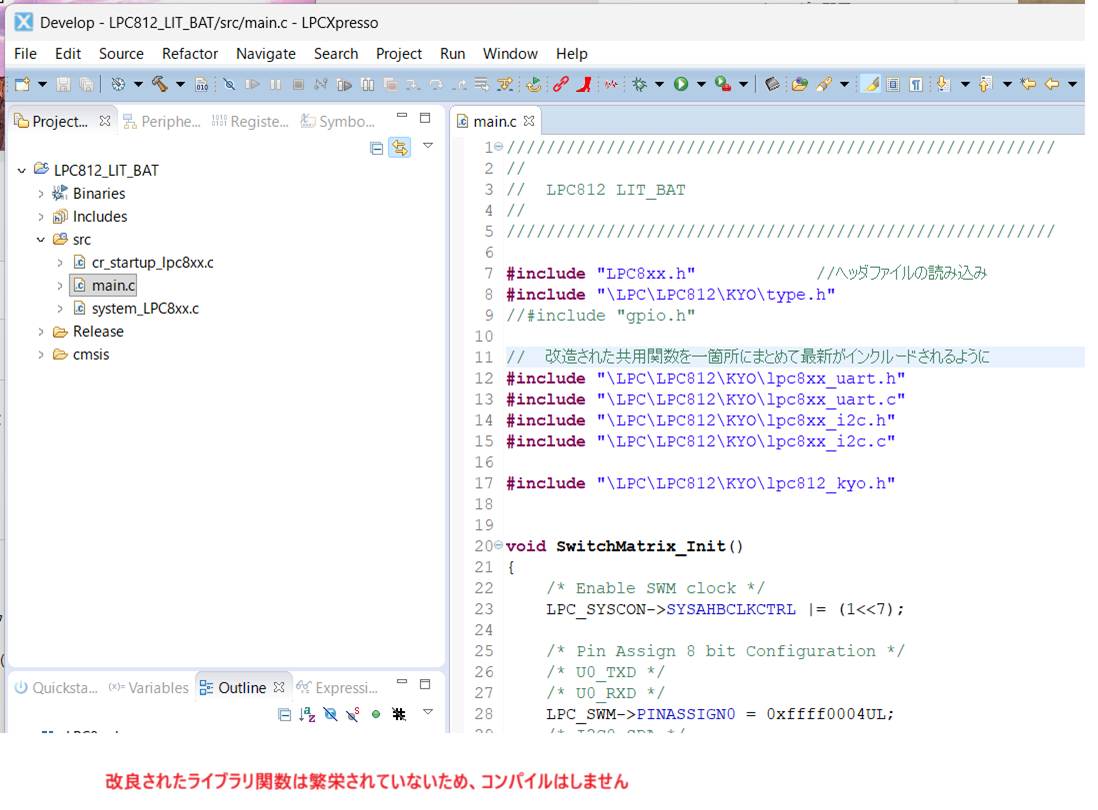Click the red chain link icon
This screenshot has width=1098, height=810.
tap(560, 85)
